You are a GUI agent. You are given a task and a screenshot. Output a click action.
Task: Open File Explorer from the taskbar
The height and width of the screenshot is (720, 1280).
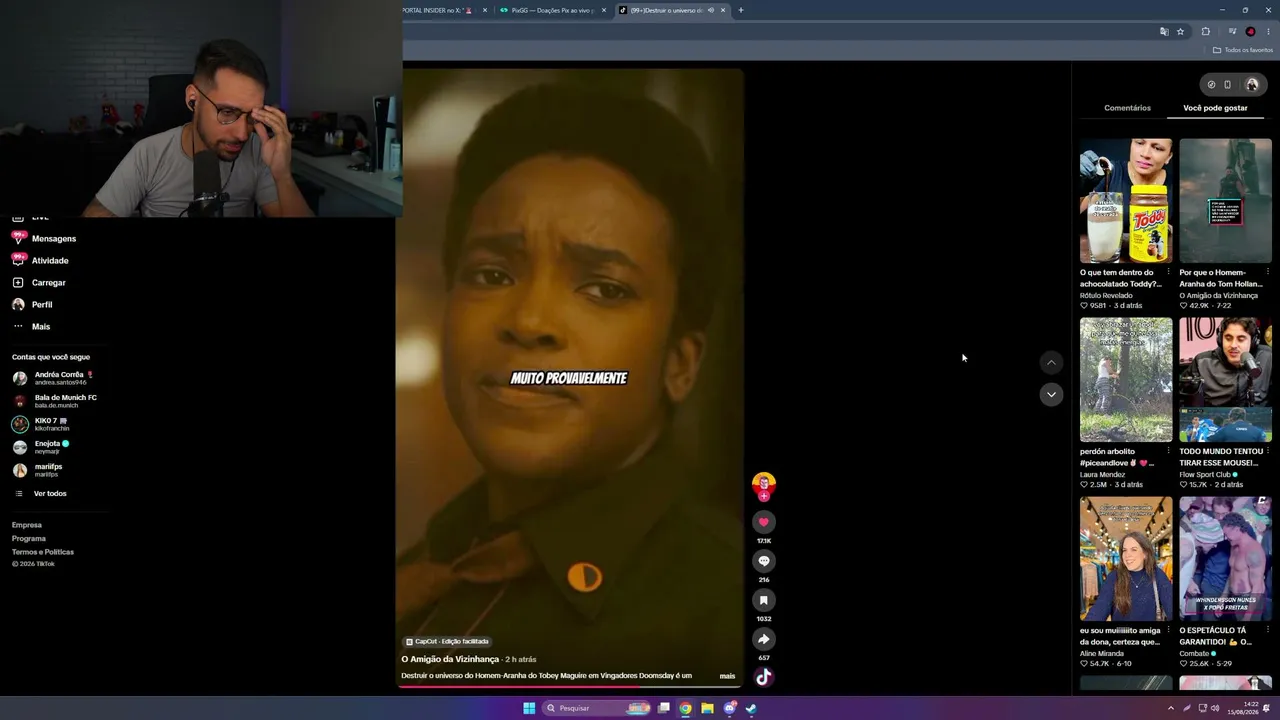pos(707,708)
